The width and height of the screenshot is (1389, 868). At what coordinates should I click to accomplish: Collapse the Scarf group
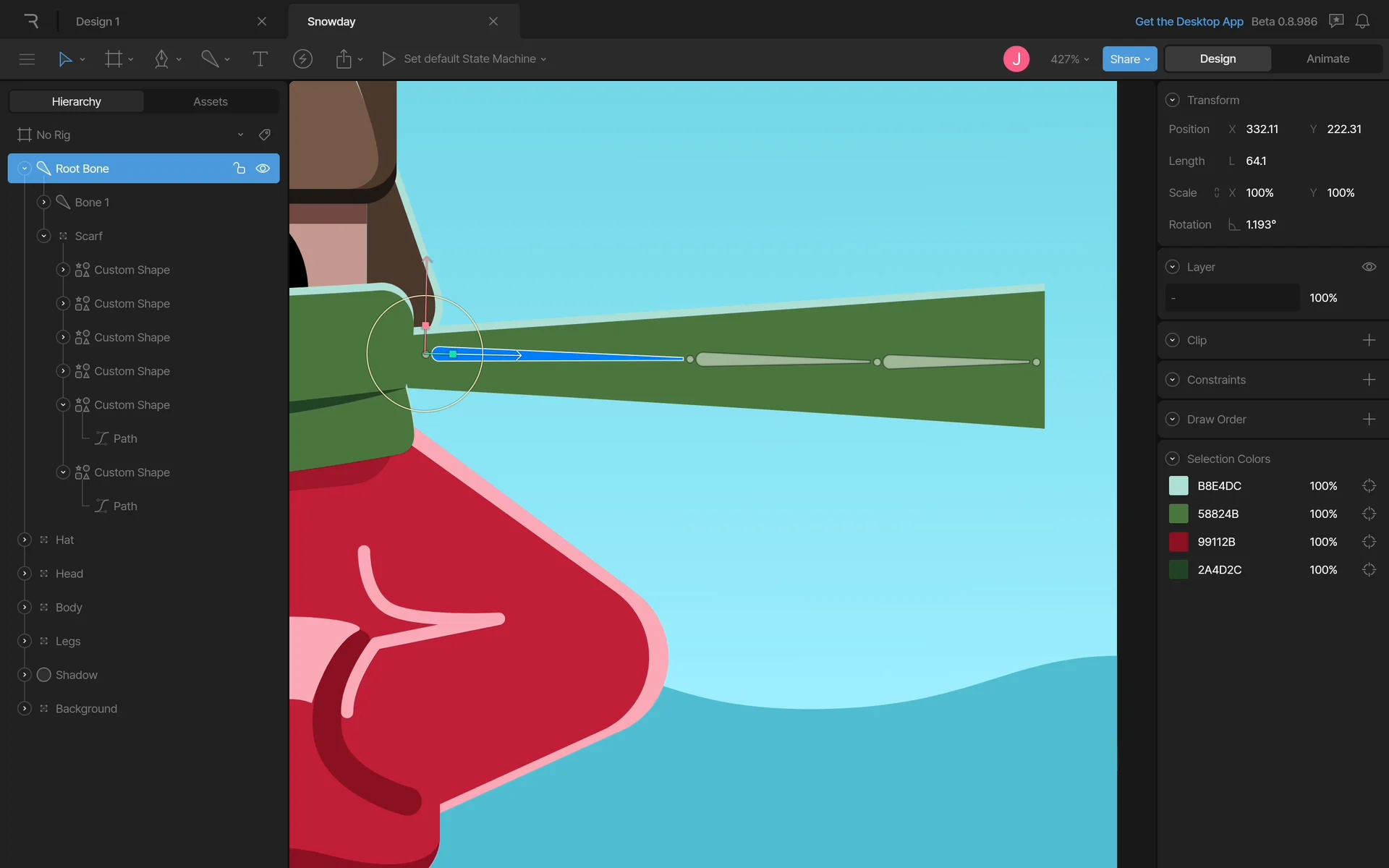point(44,236)
